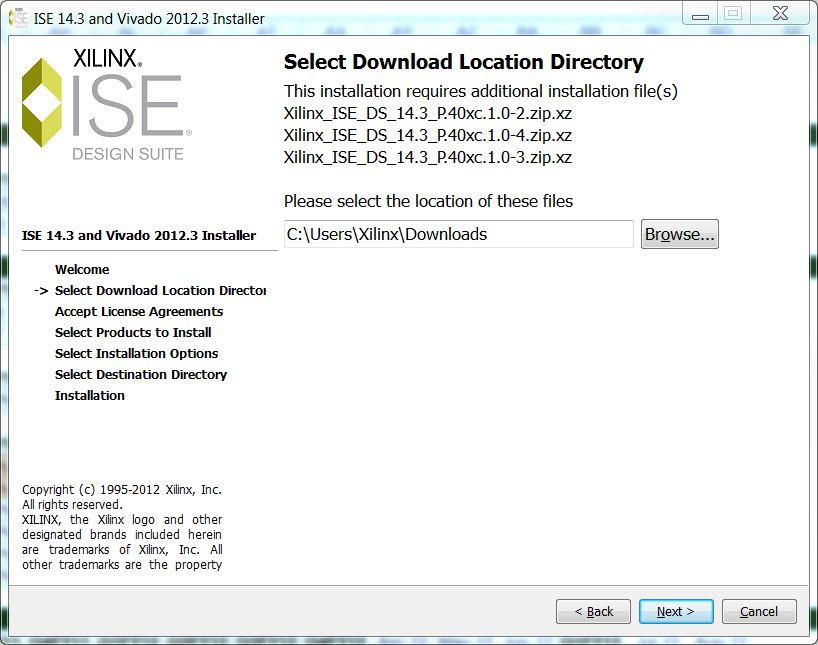Image resolution: width=818 pixels, height=645 pixels.
Task: Go to previous page with Back button
Action: 593,611
